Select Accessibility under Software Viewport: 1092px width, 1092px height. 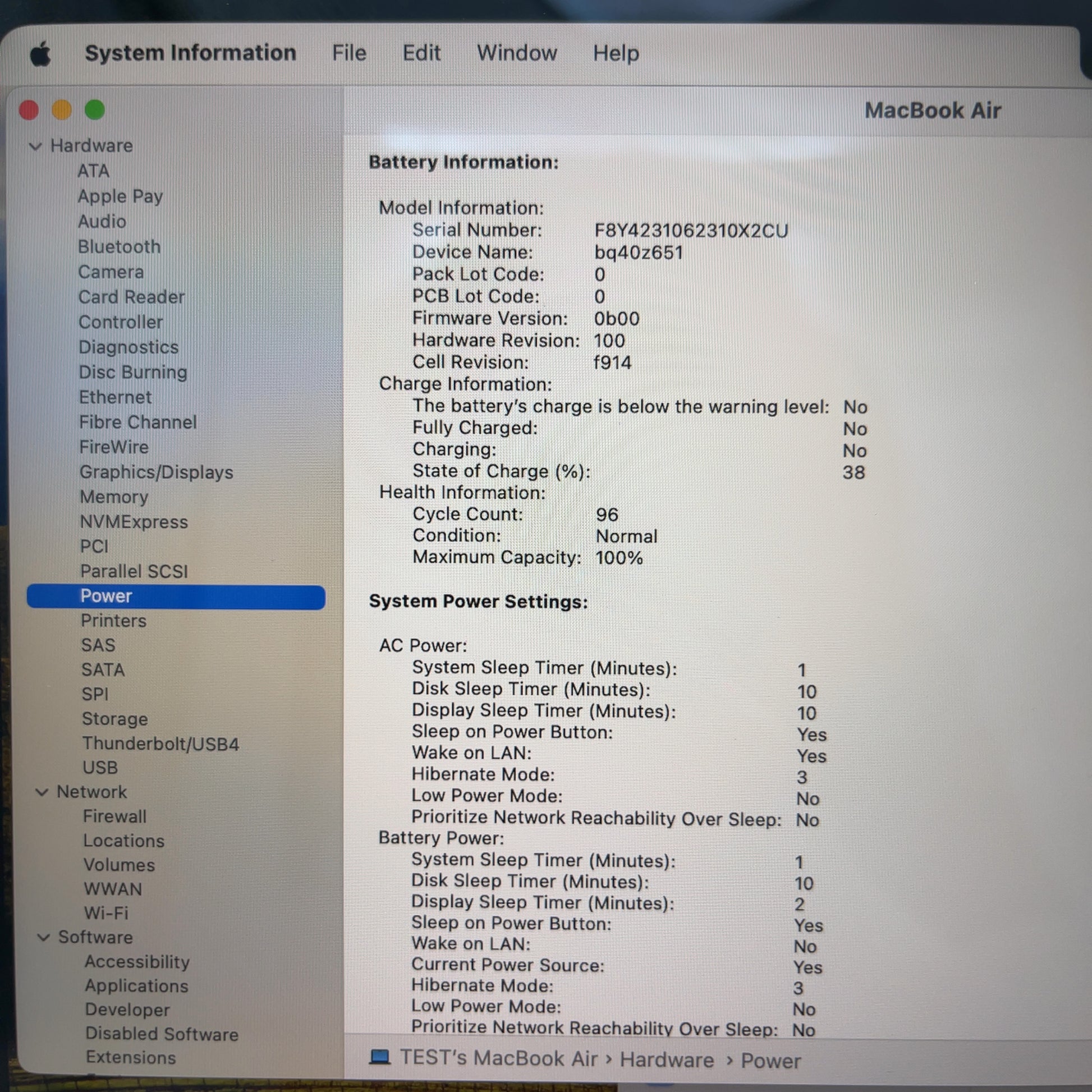pos(137,962)
